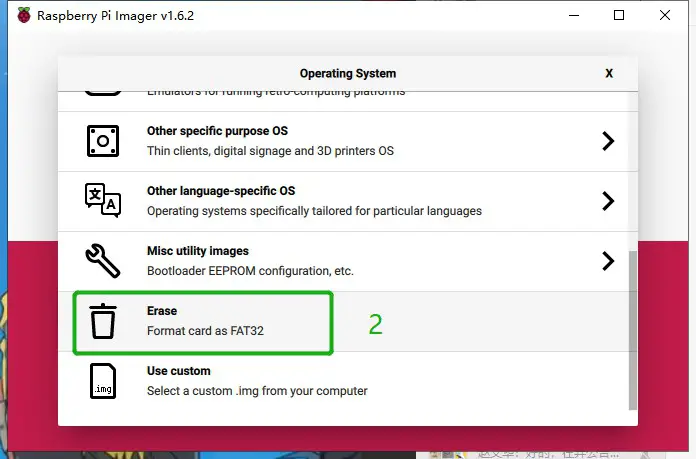Click 'Thin clients, digital signage and 3D printers OS'

270,151
